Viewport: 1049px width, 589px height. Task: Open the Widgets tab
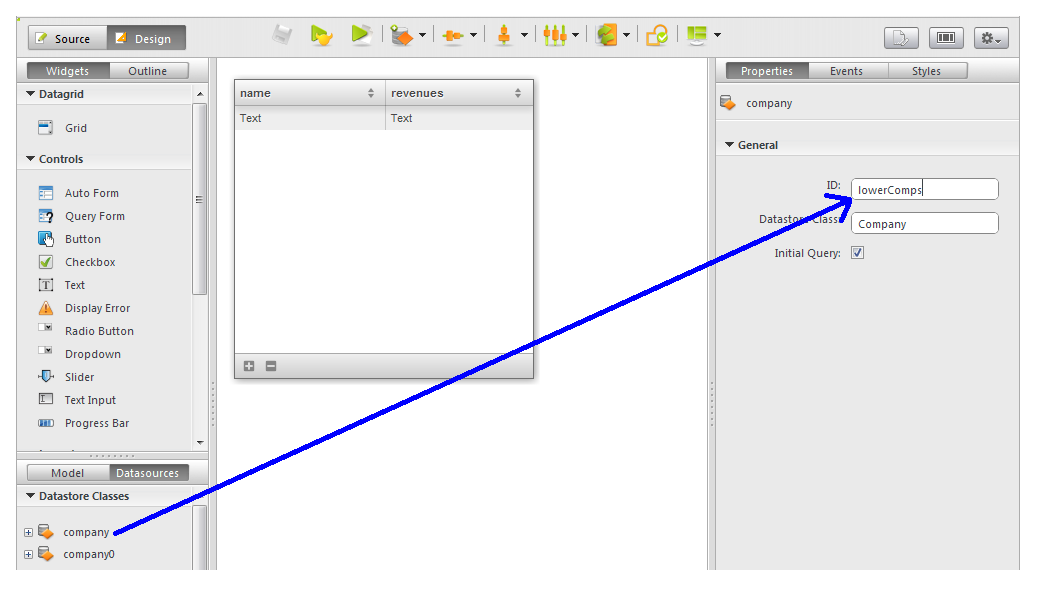click(x=68, y=71)
